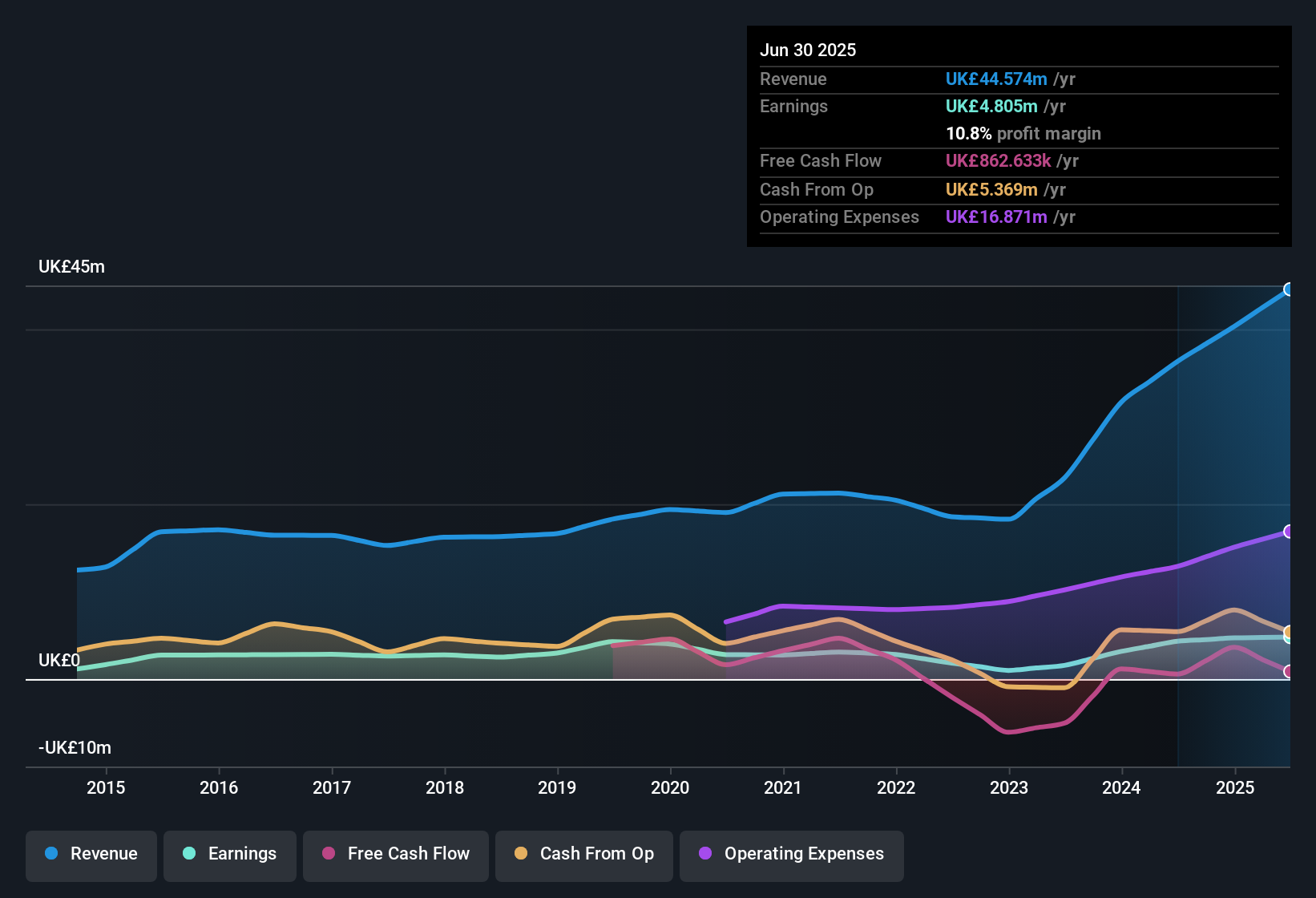
Task: Click the pink Free Cash Flow legend dot
Action: click(328, 854)
